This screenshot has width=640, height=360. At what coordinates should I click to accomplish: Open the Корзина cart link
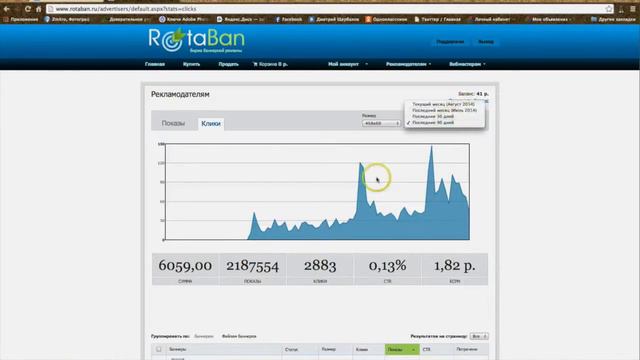click(x=270, y=64)
